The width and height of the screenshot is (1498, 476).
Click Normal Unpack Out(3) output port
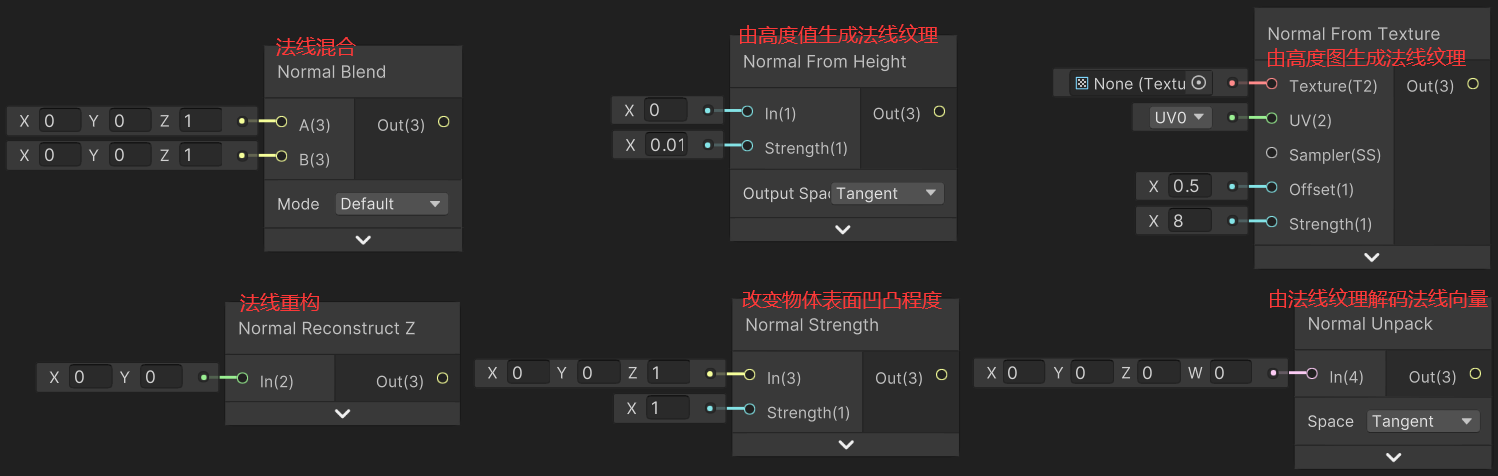pos(1475,375)
